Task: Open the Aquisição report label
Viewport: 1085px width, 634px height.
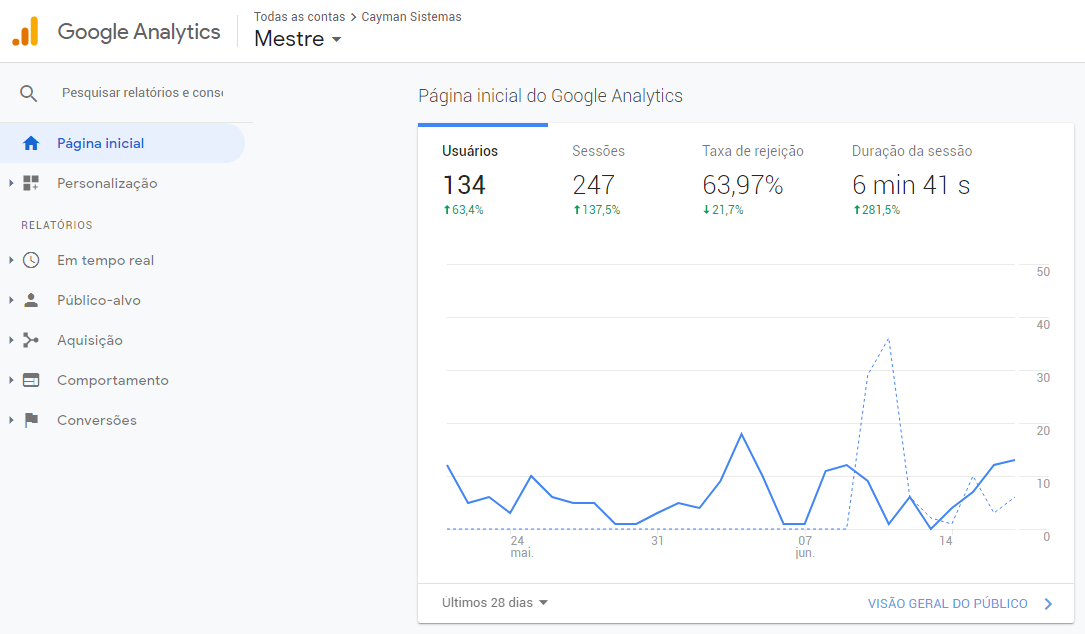Action: click(x=90, y=340)
